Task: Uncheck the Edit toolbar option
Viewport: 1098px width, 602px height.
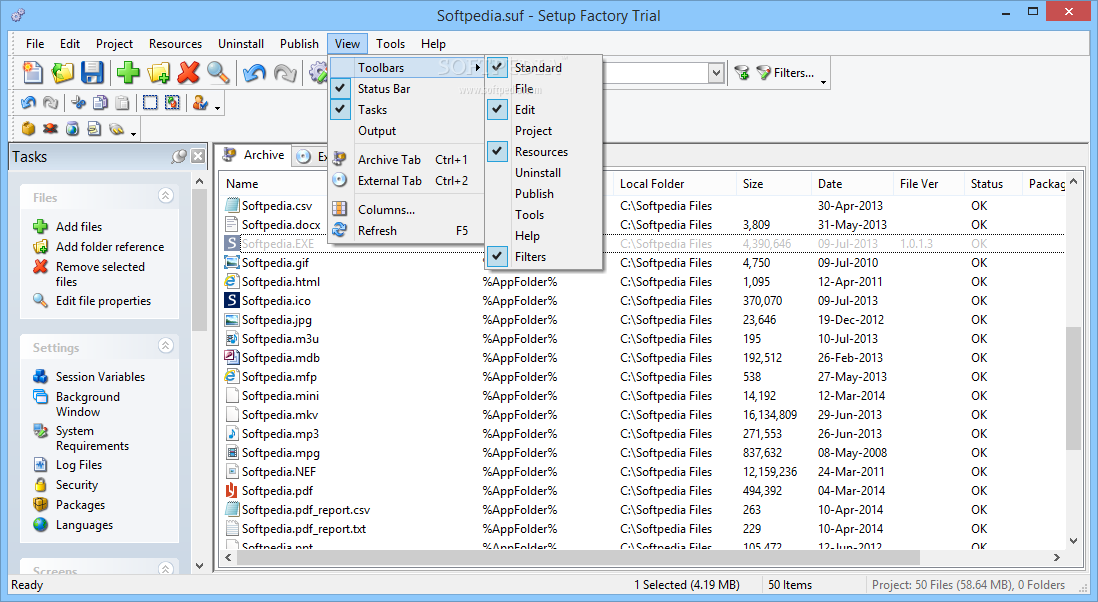Action: click(x=498, y=109)
